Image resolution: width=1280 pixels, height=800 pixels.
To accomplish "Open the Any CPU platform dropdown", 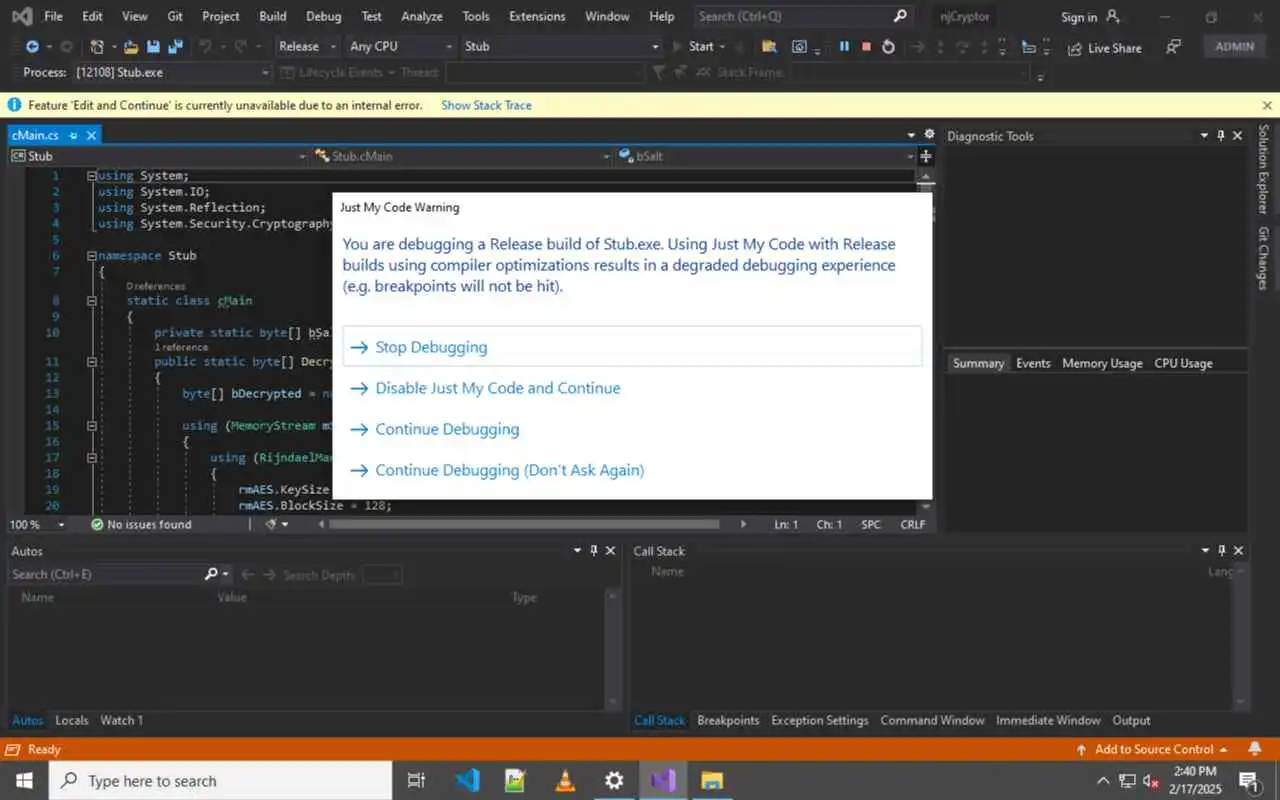I will pos(400,46).
